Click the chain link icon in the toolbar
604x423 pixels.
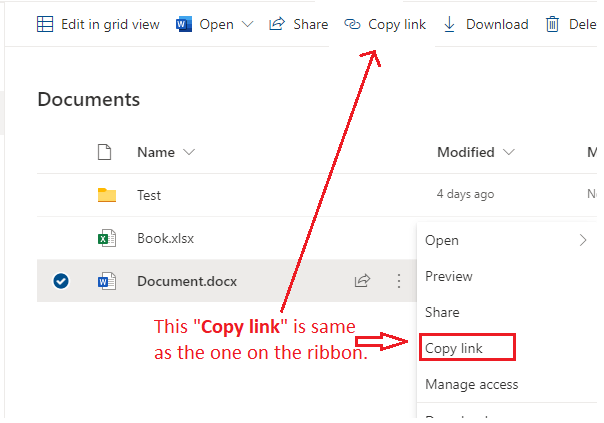(352, 24)
